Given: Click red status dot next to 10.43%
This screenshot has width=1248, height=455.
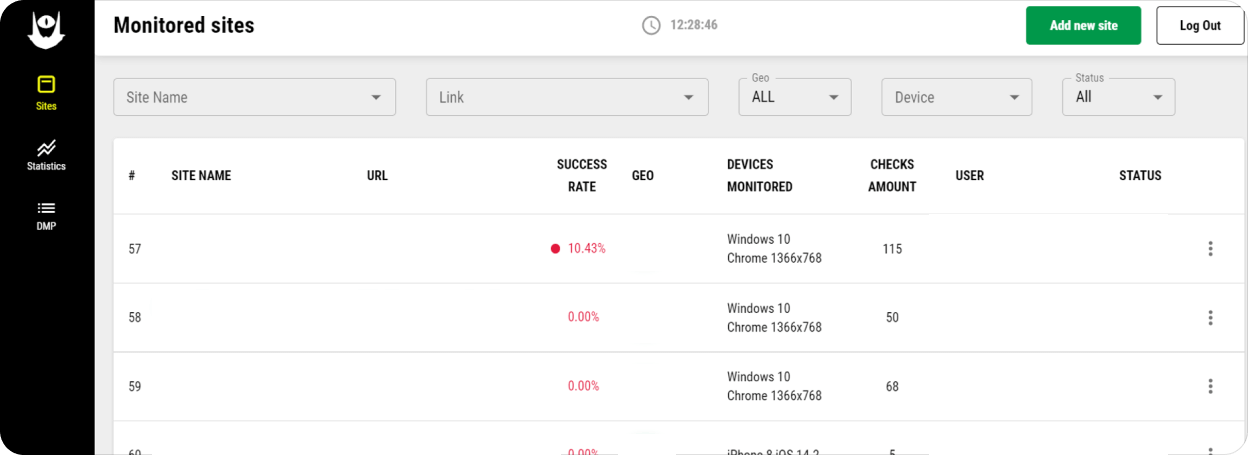Looking at the screenshot, I should (x=555, y=249).
